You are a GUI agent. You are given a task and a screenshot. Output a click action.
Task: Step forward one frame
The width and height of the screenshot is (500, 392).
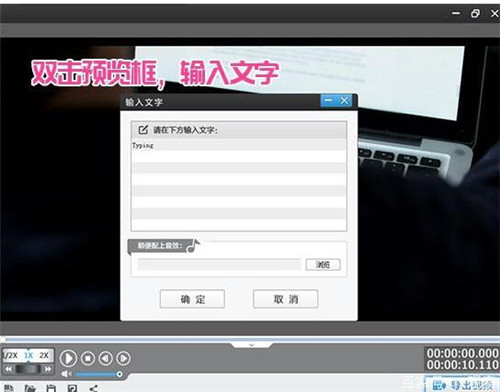(x=123, y=358)
